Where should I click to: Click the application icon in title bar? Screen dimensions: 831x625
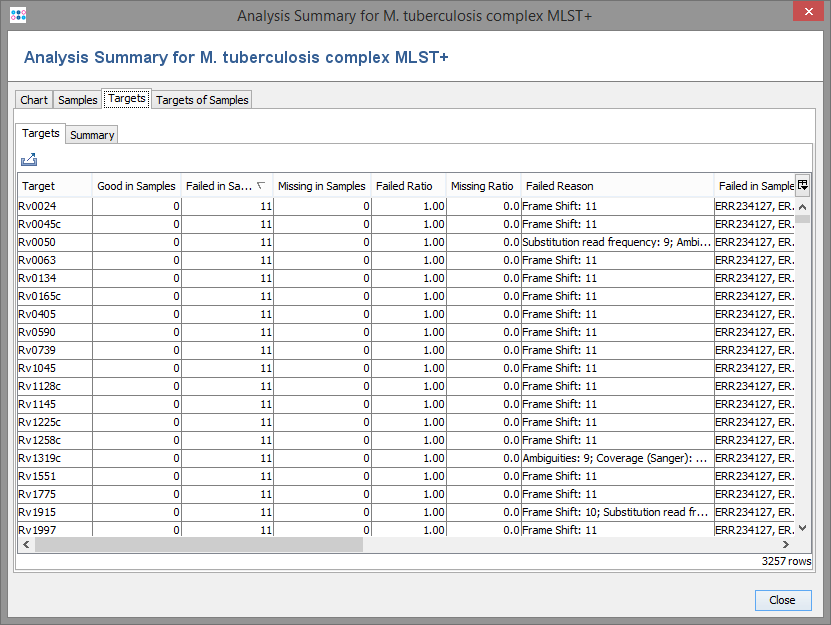pos(18,15)
